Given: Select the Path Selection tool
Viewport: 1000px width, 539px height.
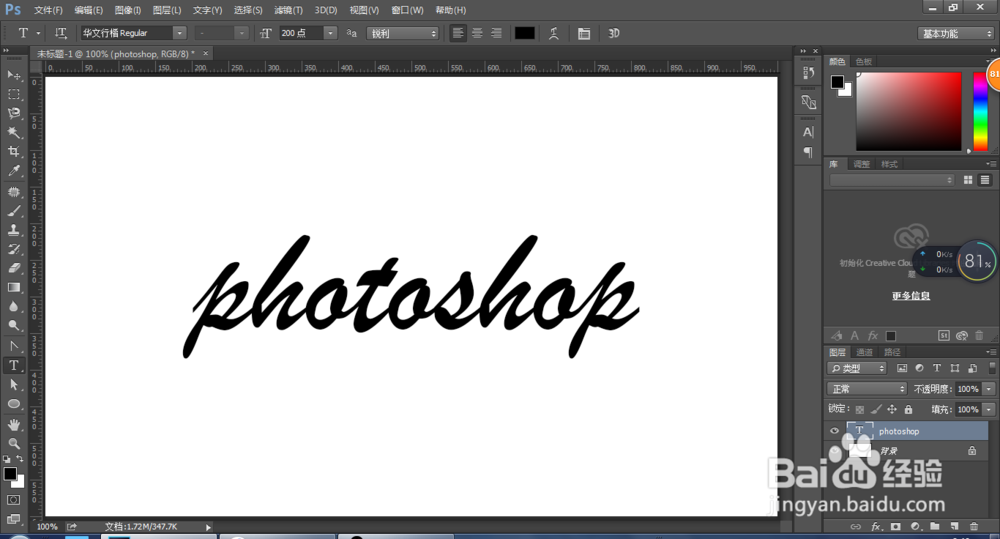Looking at the screenshot, I should point(13,385).
